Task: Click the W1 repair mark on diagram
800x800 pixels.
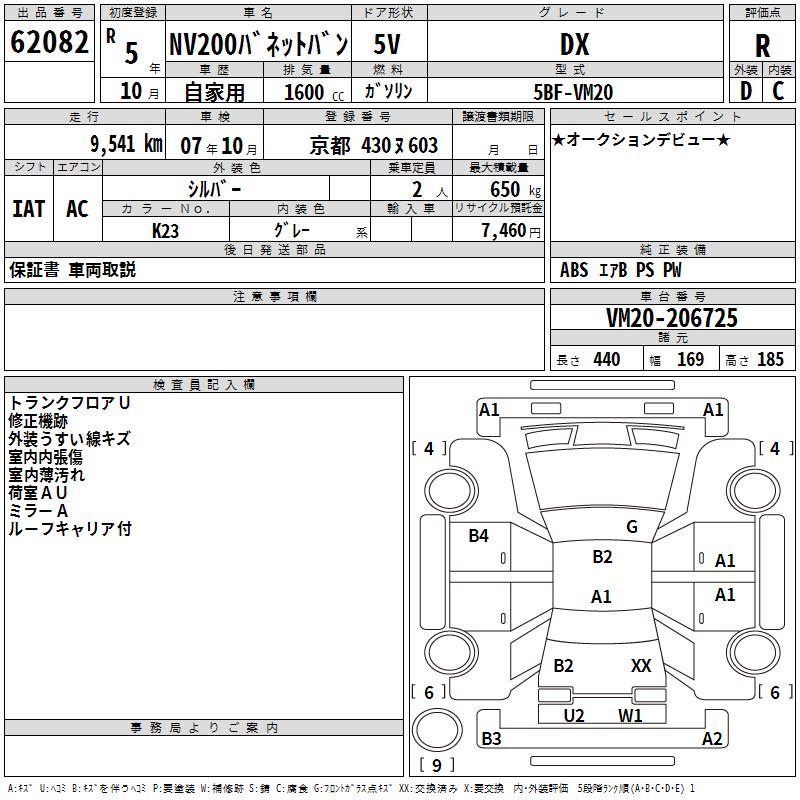Action: (x=630, y=715)
